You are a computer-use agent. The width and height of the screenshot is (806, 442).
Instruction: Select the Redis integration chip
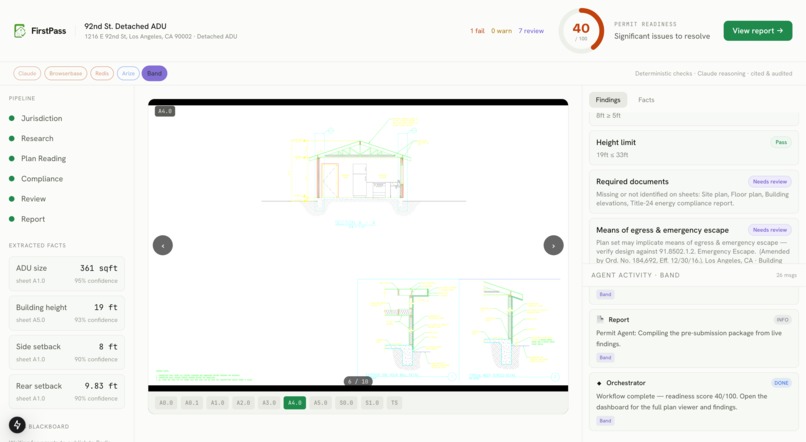102,73
